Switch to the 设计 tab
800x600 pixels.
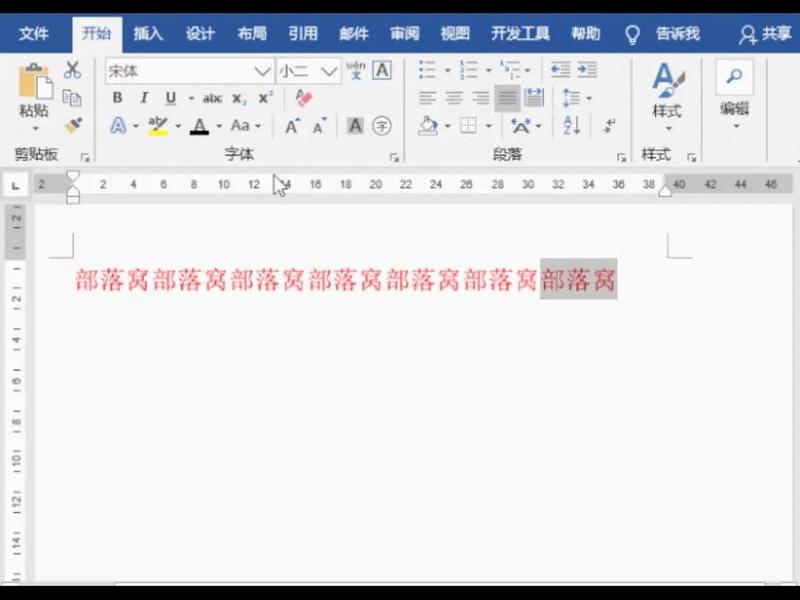[x=200, y=34]
